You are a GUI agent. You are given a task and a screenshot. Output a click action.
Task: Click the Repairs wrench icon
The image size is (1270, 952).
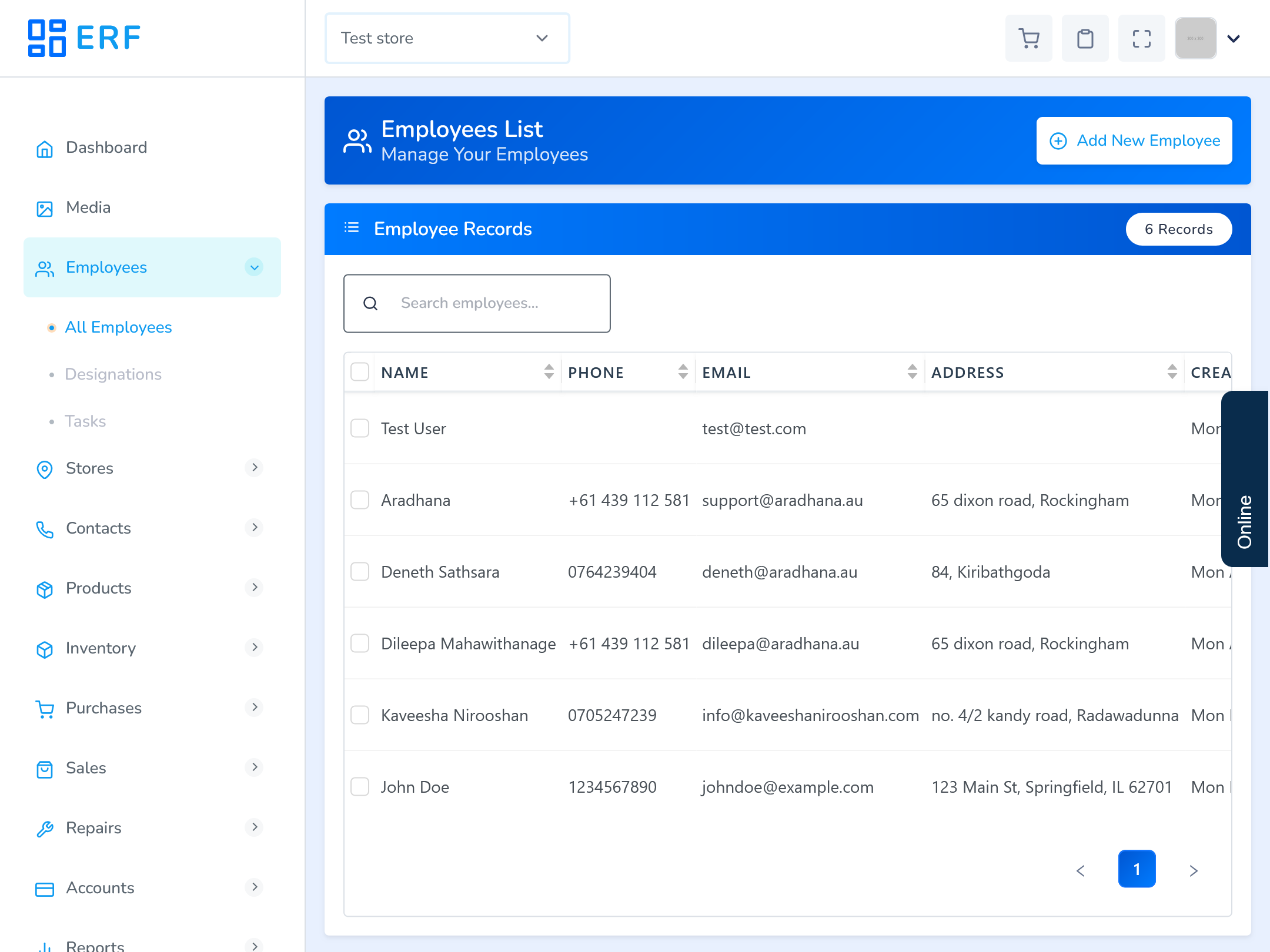click(45, 829)
